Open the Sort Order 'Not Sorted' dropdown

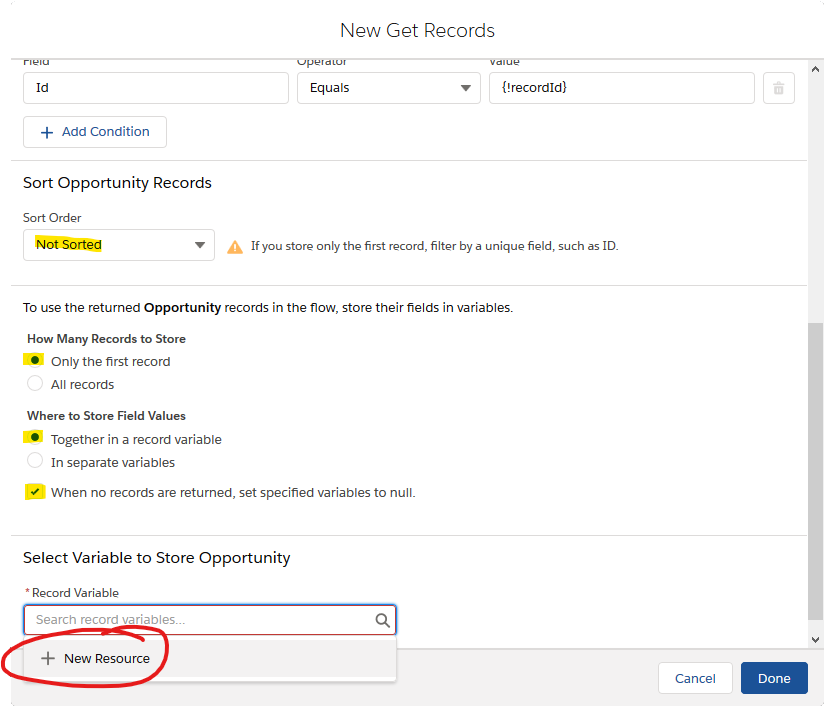click(119, 245)
